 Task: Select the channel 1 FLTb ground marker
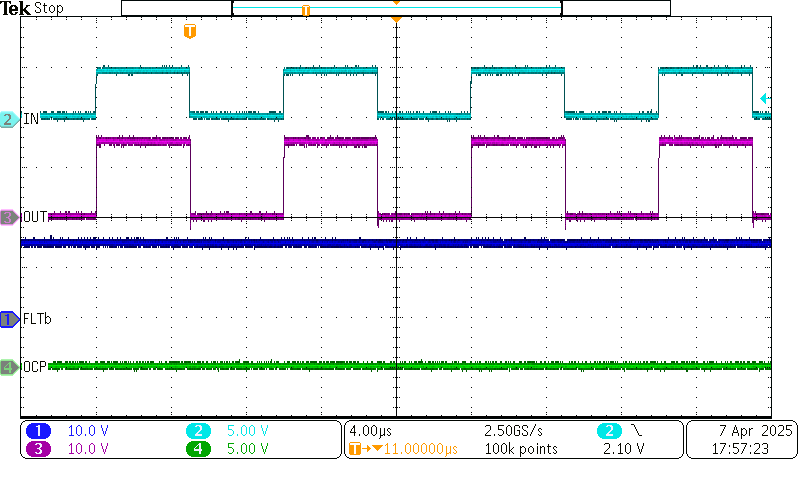pos(9,319)
